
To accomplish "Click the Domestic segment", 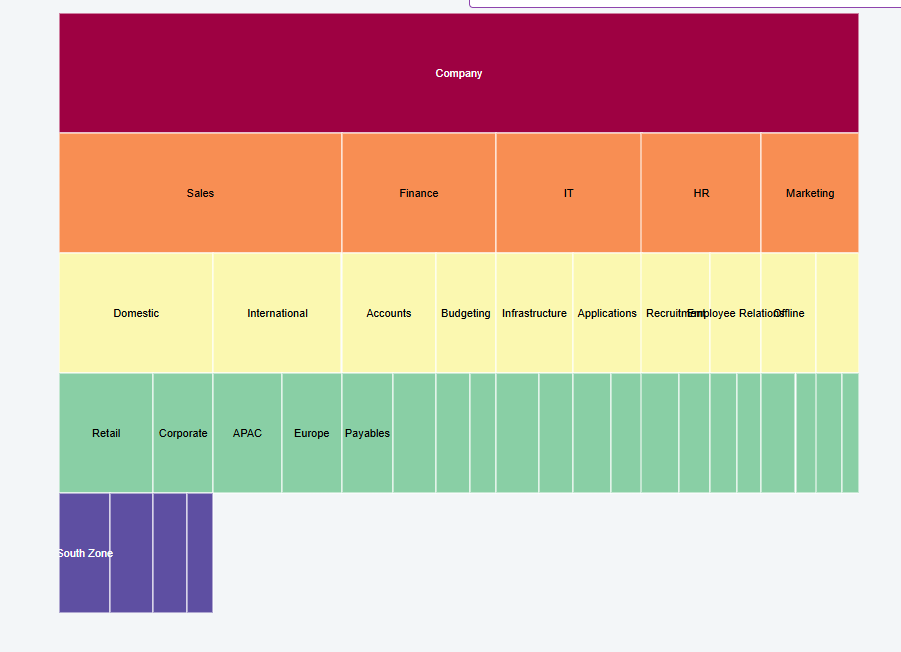I will (x=136, y=313).
